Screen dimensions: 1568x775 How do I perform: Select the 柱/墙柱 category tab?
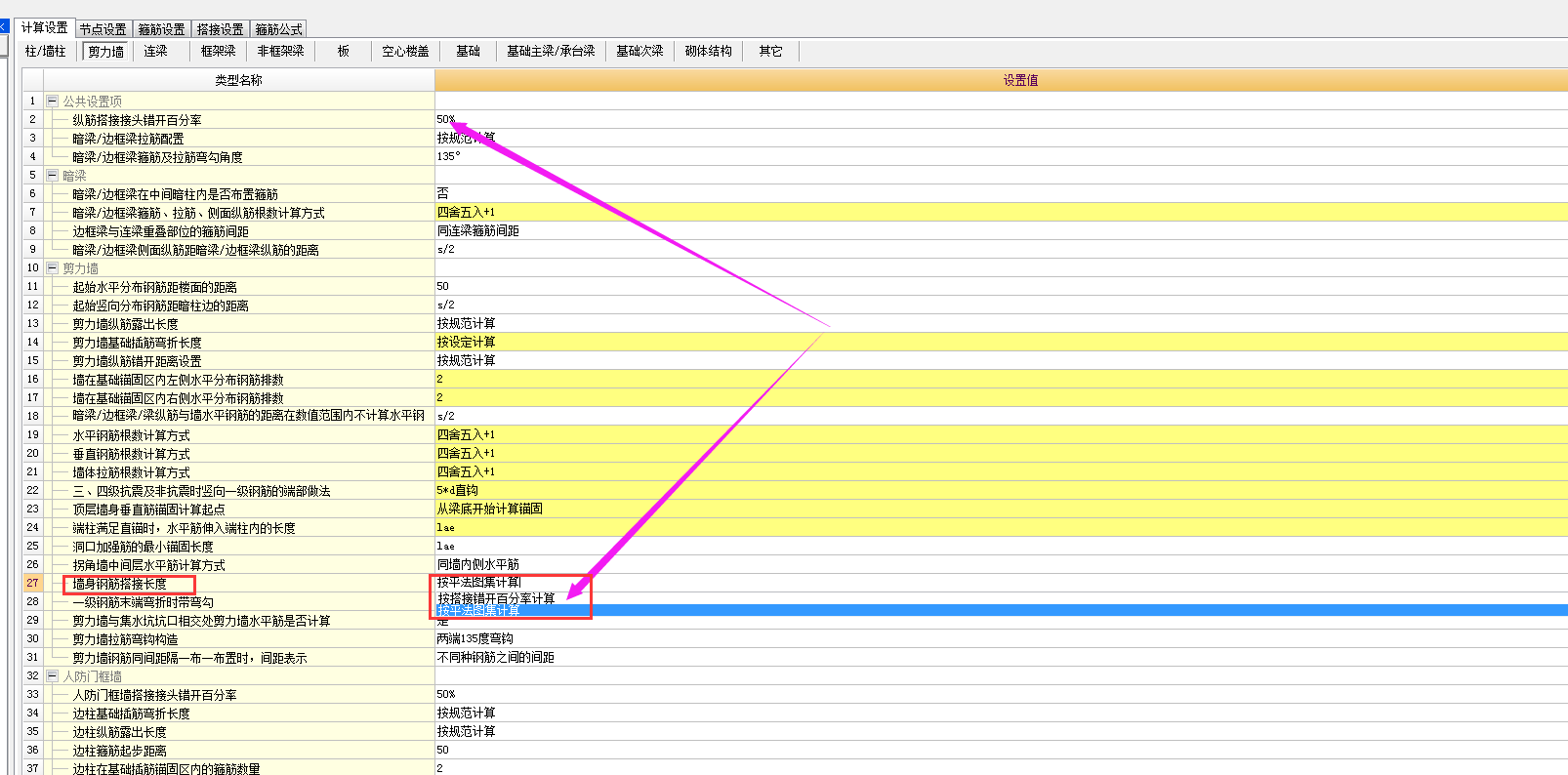point(46,52)
